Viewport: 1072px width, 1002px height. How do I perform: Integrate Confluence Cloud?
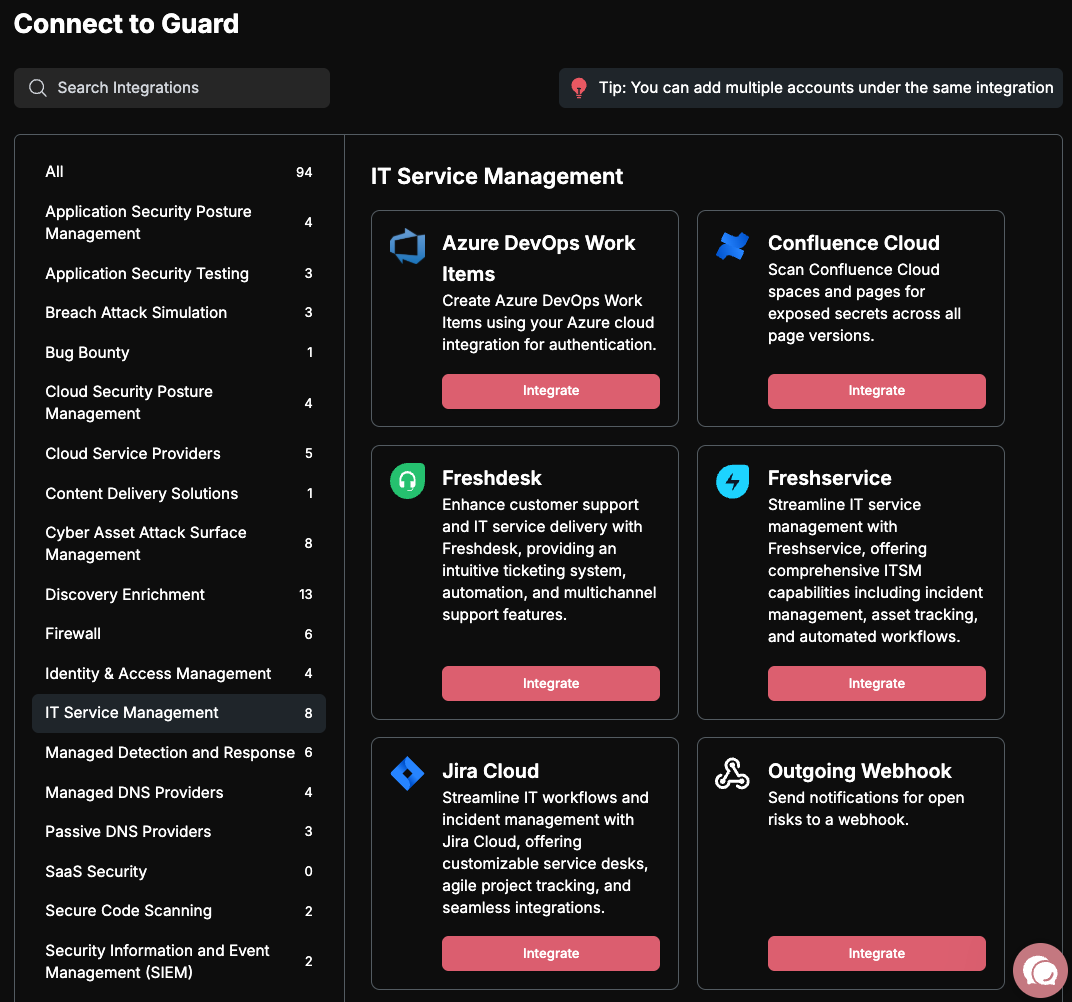876,391
